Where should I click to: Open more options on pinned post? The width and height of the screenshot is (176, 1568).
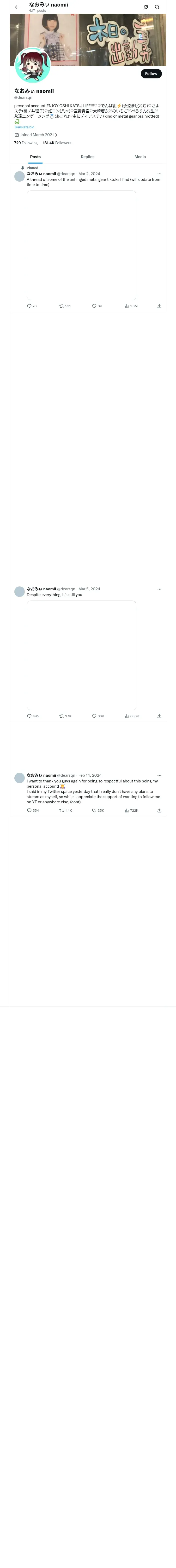click(159, 174)
